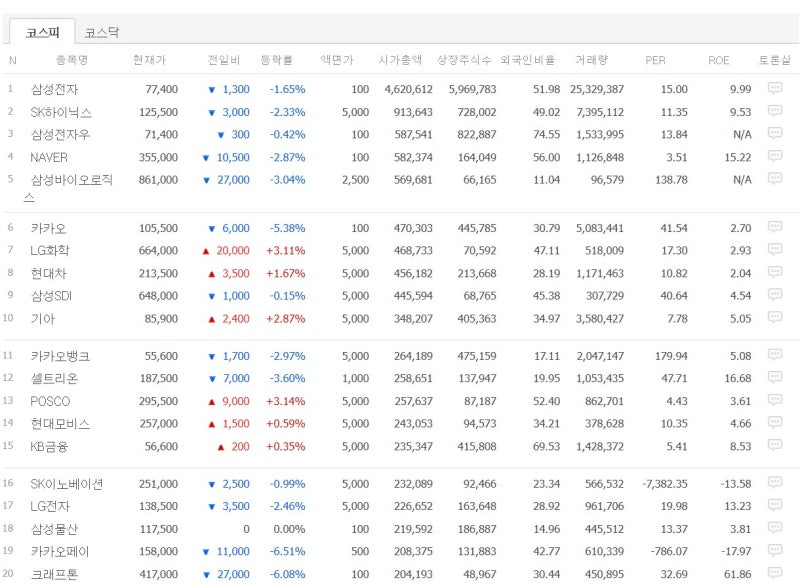Open discussion board icon for 기아

click(x=774, y=317)
